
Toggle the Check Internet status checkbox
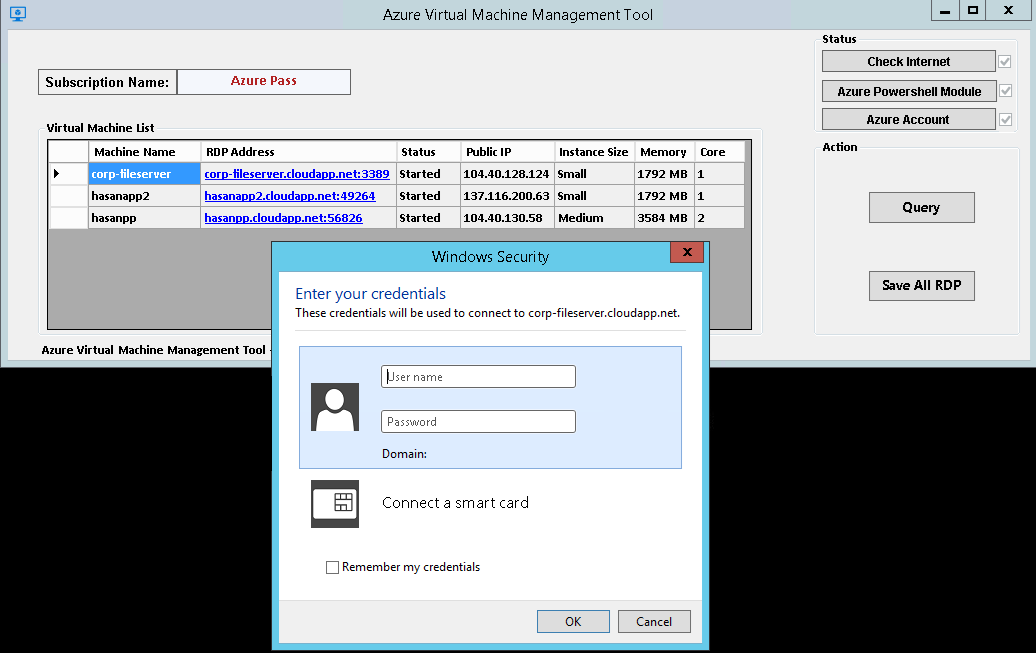coord(1005,61)
